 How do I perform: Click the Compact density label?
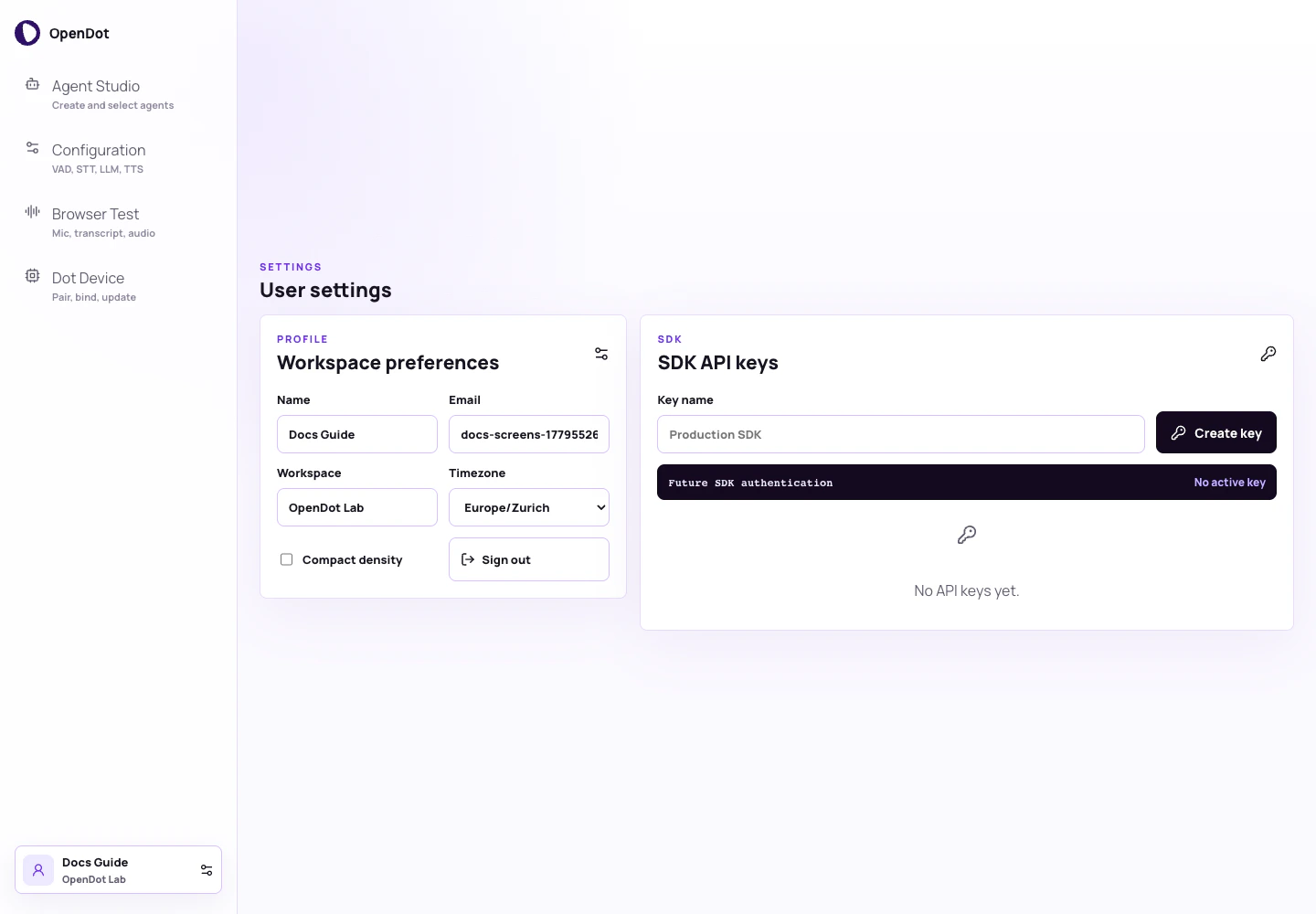pyautogui.click(x=353, y=559)
